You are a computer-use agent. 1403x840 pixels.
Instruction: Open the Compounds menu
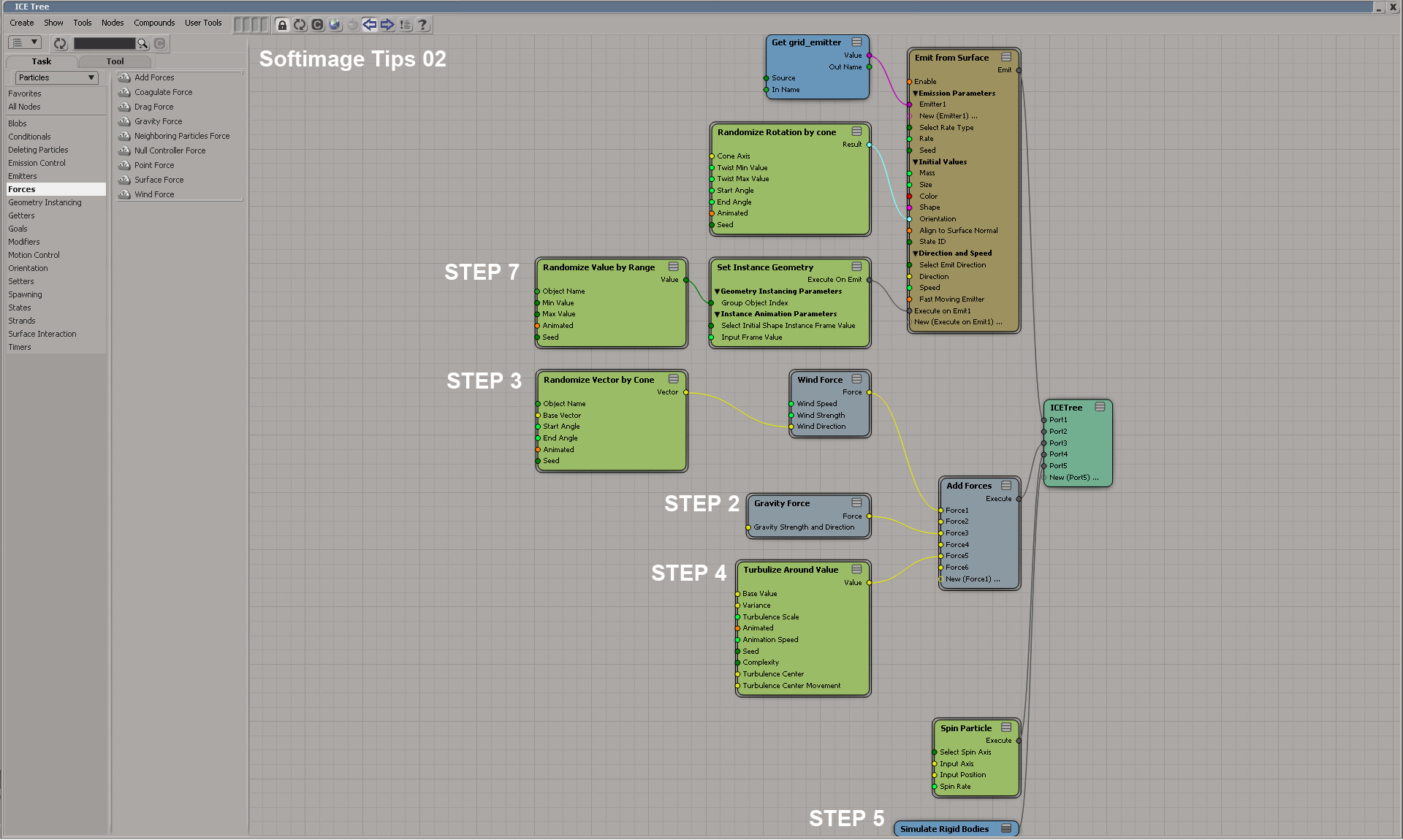[x=153, y=23]
